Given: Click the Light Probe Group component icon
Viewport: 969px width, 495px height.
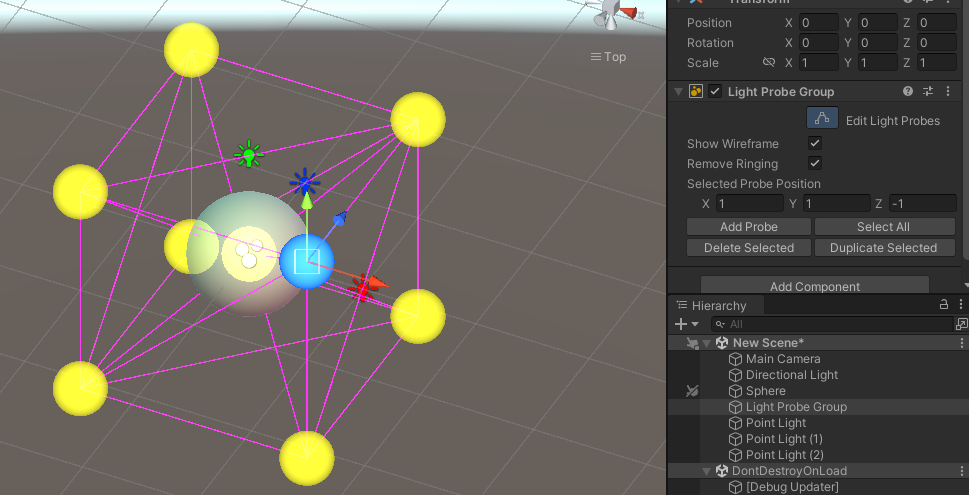Looking at the screenshot, I should click(x=696, y=91).
